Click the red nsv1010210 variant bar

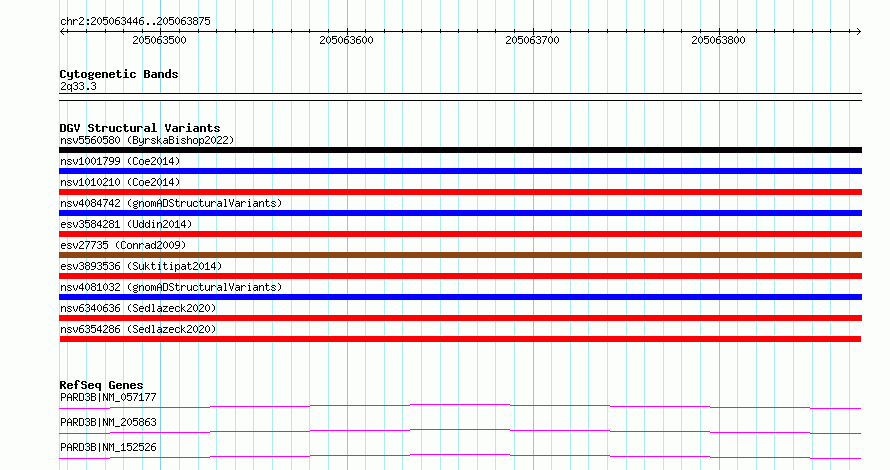pos(460,192)
